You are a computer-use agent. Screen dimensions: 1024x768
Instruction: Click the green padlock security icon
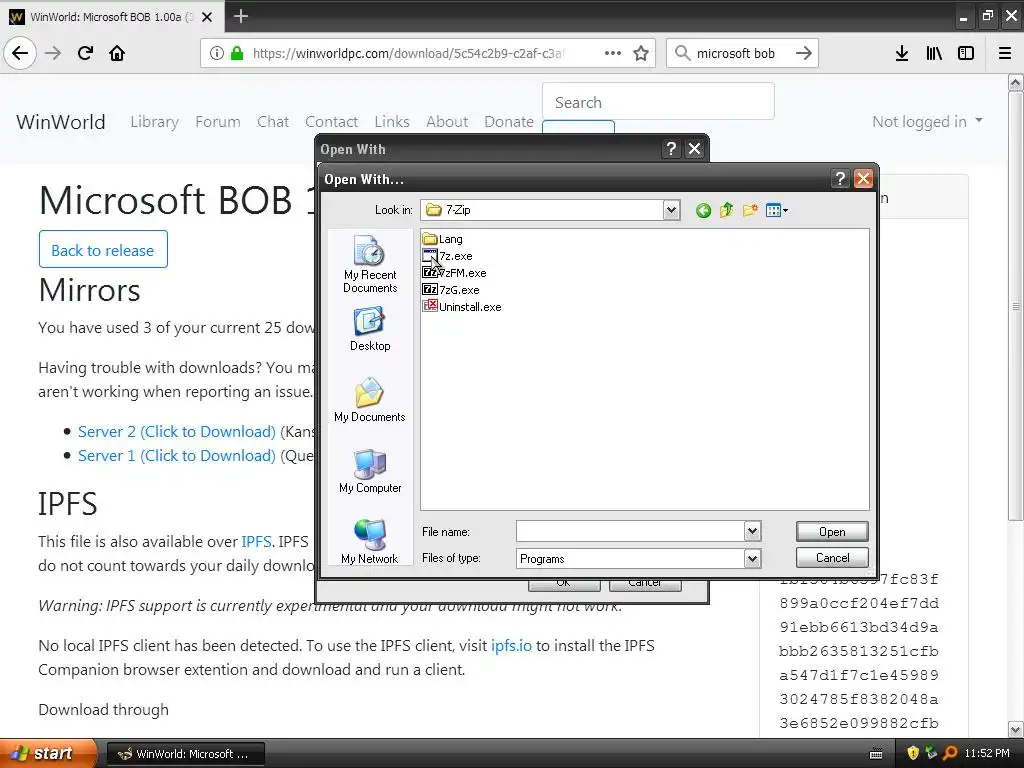237,53
